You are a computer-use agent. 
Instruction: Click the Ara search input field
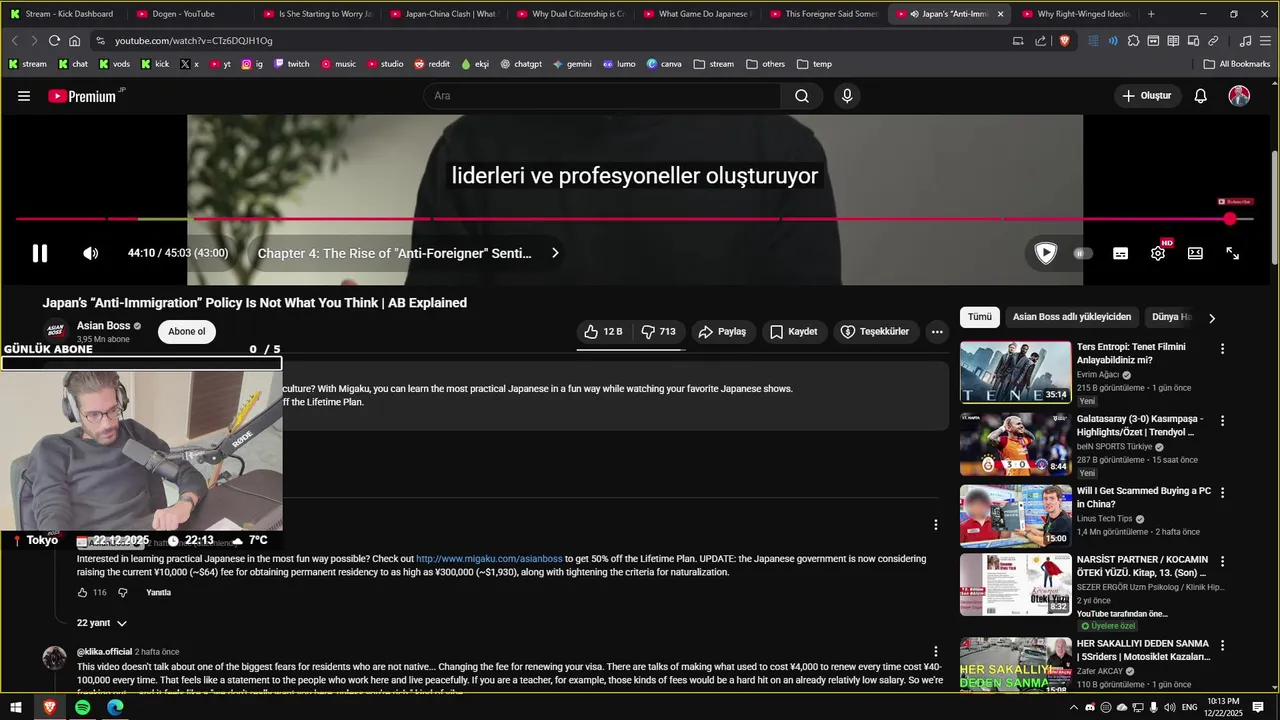(603, 96)
